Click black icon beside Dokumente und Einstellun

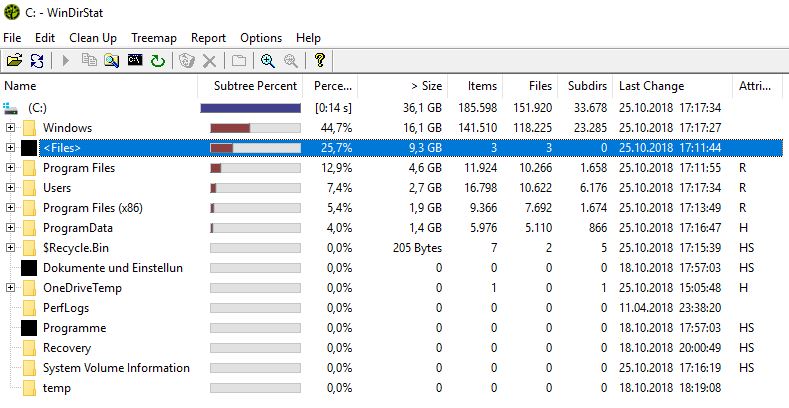coord(29,268)
